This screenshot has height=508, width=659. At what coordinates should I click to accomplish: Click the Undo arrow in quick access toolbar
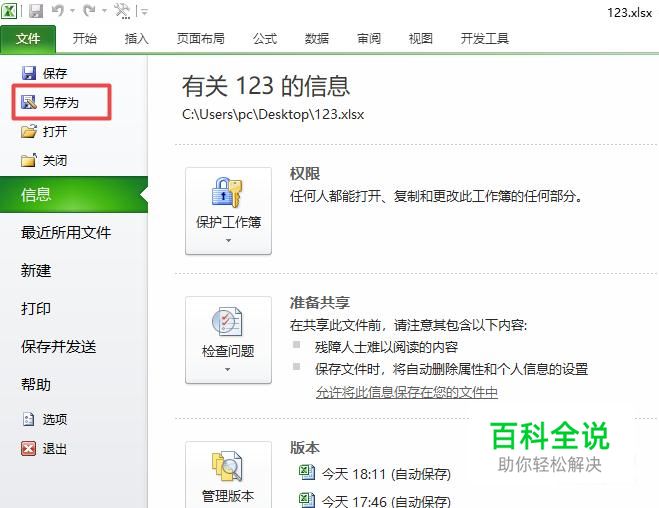click(x=58, y=11)
